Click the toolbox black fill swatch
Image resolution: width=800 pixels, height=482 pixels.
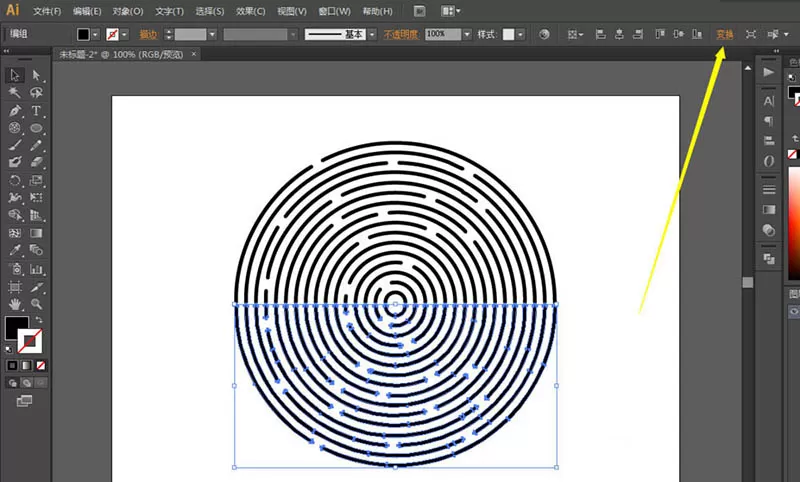click(16, 327)
